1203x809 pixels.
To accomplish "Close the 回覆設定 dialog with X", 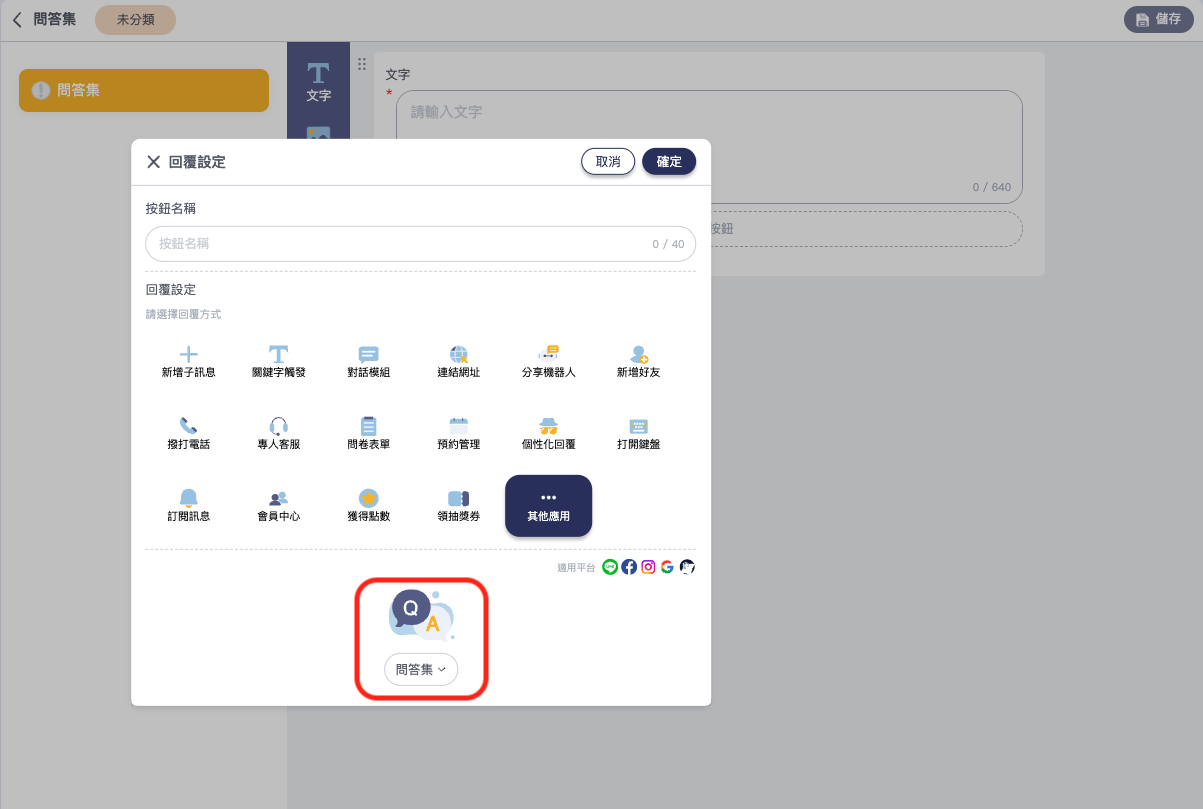I will [153, 162].
